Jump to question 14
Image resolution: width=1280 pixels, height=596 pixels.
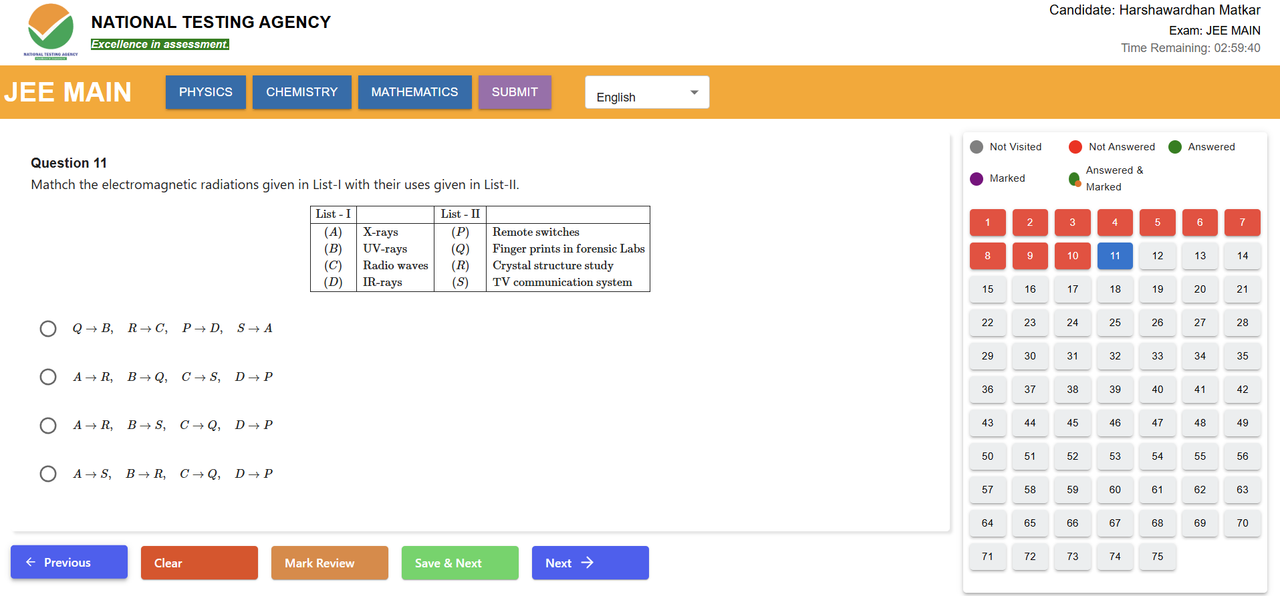point(1243,256)
